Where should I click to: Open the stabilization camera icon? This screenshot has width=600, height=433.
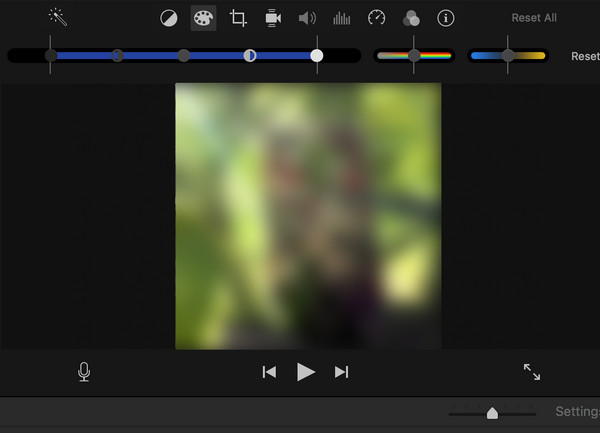[273, 18]
